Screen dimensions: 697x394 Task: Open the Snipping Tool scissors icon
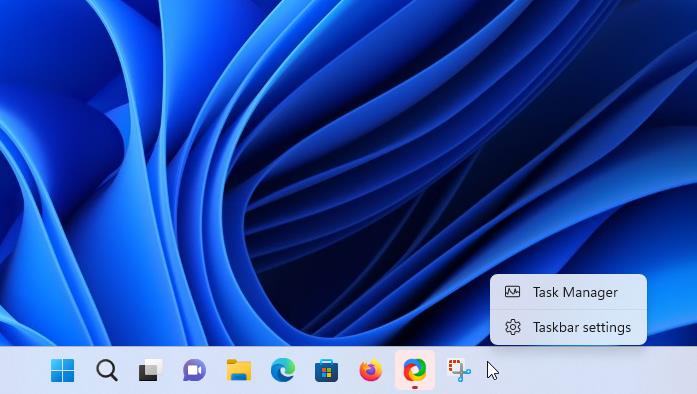[459, 370]
